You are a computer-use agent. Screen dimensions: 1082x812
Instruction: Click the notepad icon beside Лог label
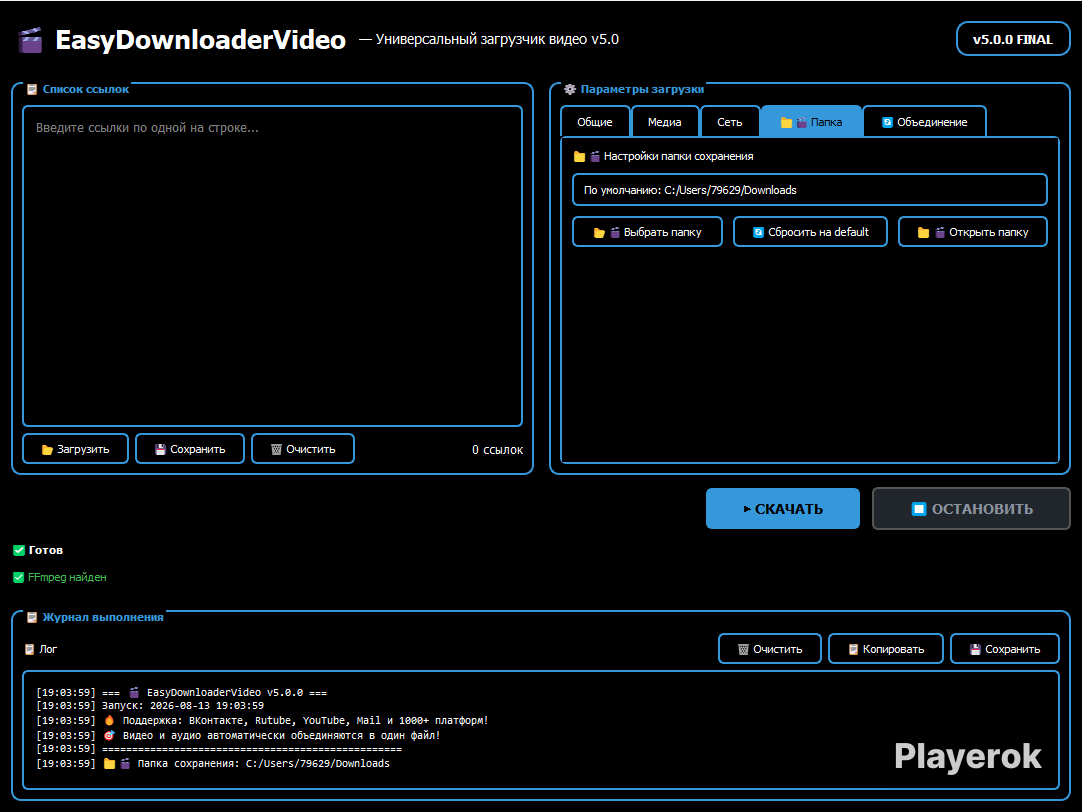pos(29,649)
